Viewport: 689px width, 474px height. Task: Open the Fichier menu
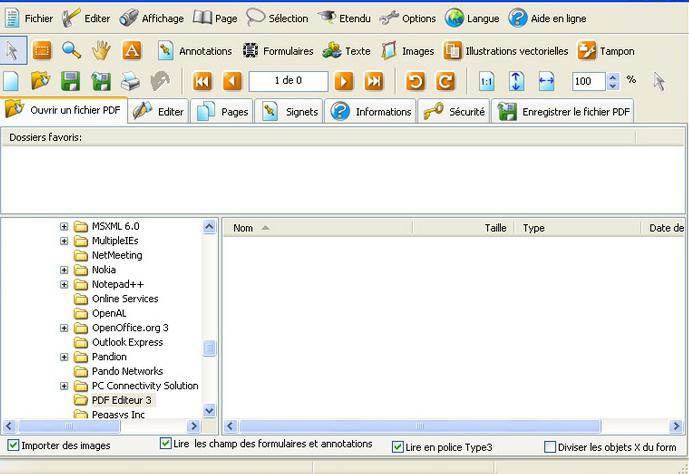click(28, 18)
